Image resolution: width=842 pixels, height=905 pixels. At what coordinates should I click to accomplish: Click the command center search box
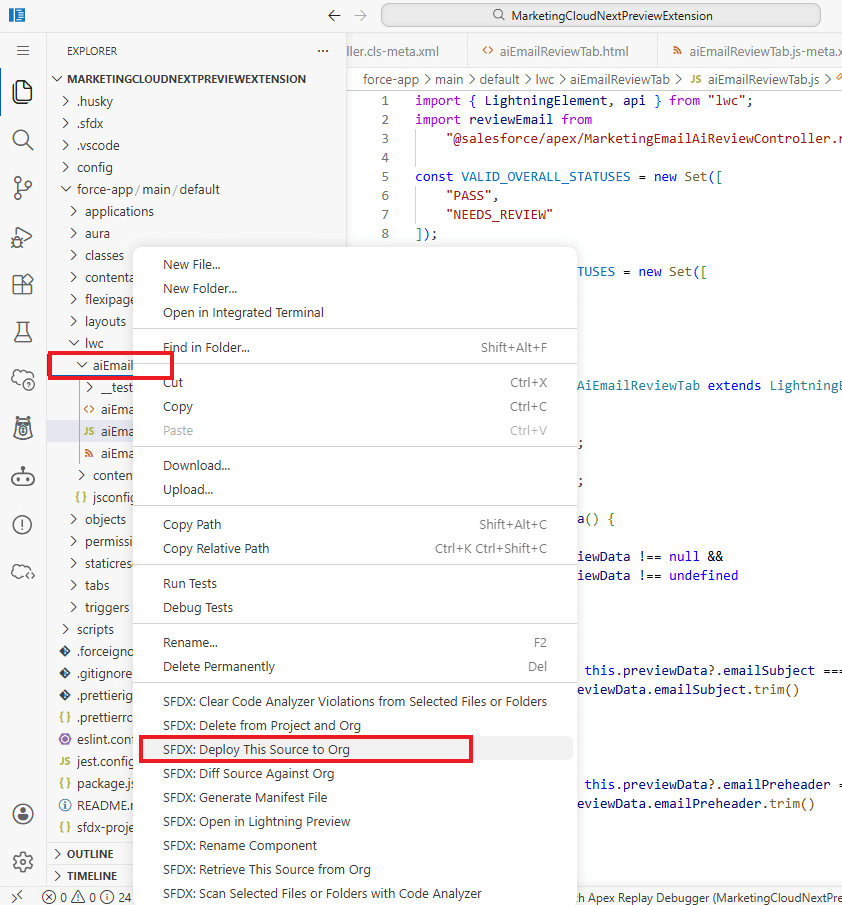tap(601, 16)
